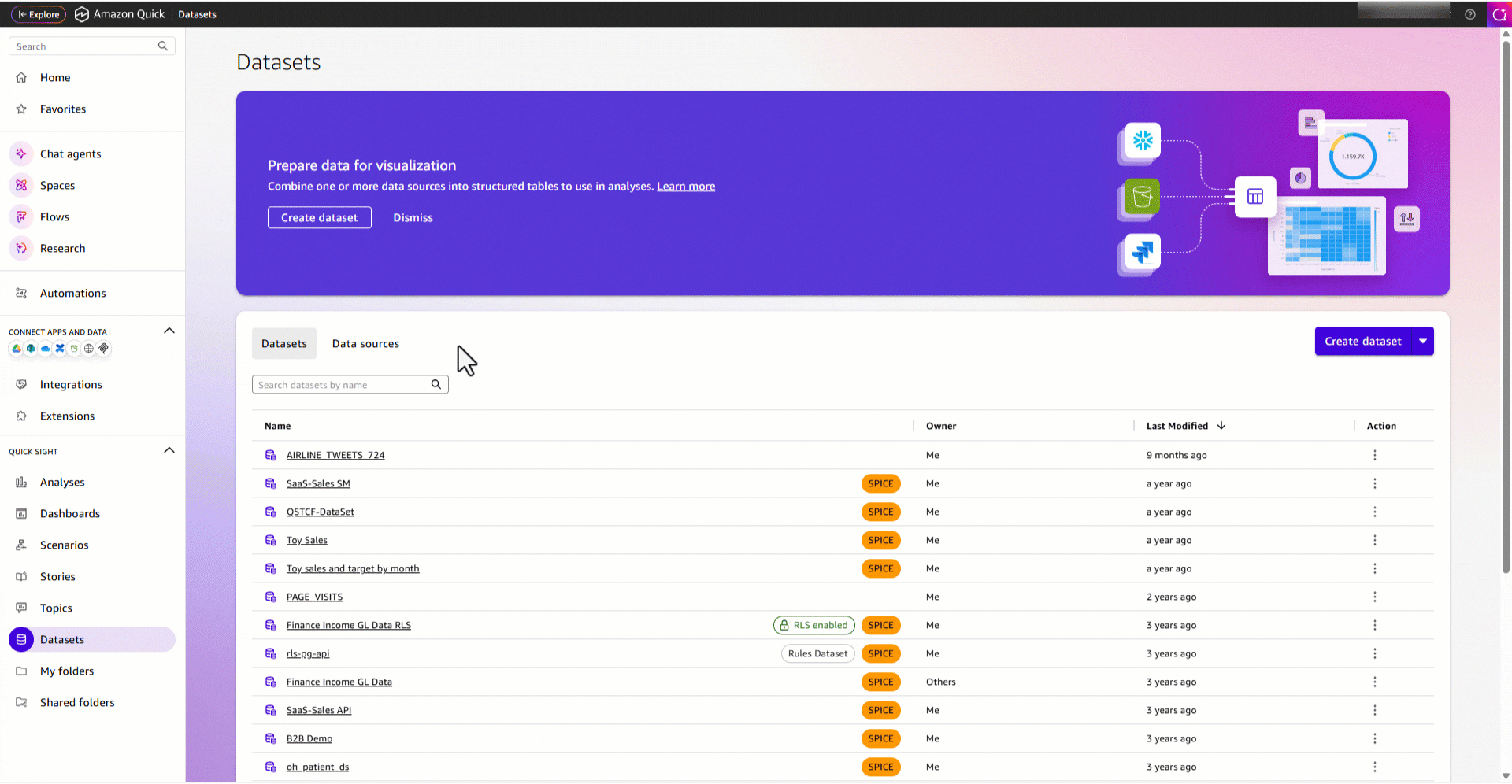Image resolution: width=1512 pixels, height=784 pixels.
Task: Open actions menu for SaaS-Sales SM
Action: click(1375, 484)
